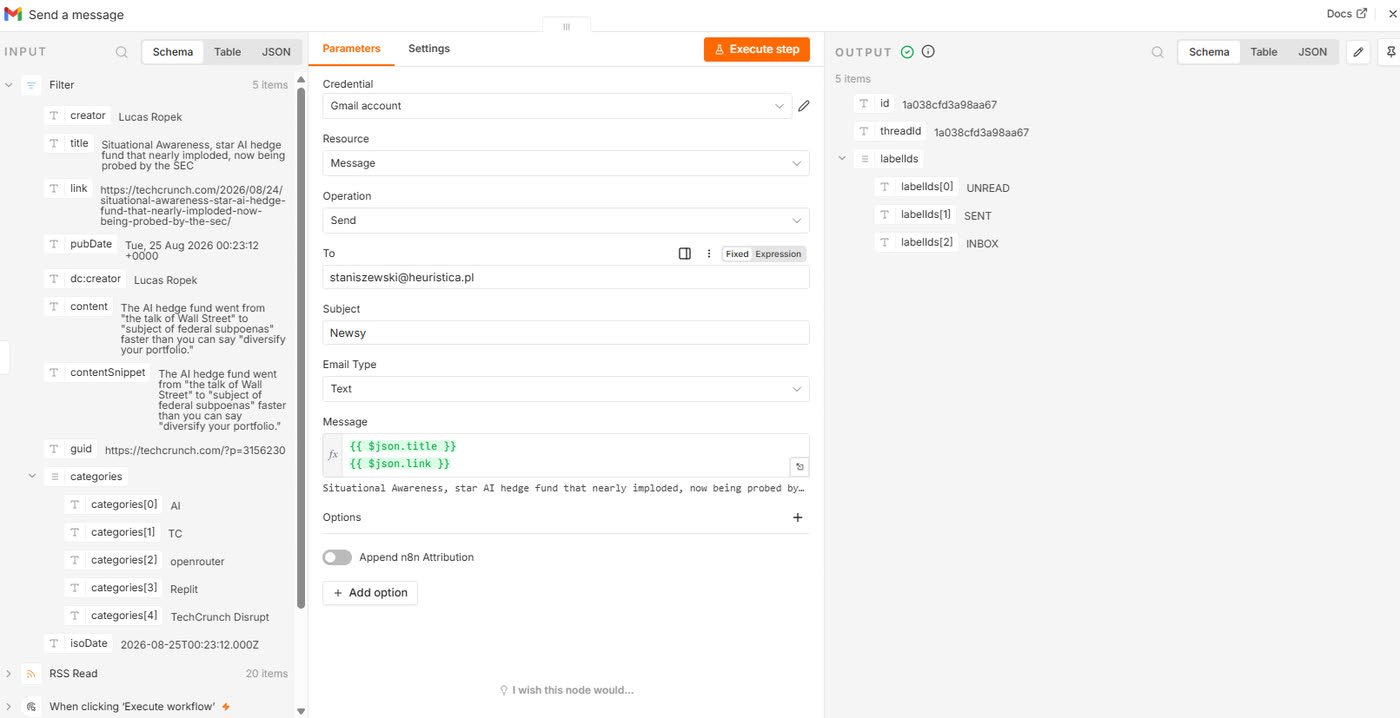Image resolution: width=1400 pixels, height=718 pixels.
Task: Click the type icon beside creator field
Action: coord(56,116)
